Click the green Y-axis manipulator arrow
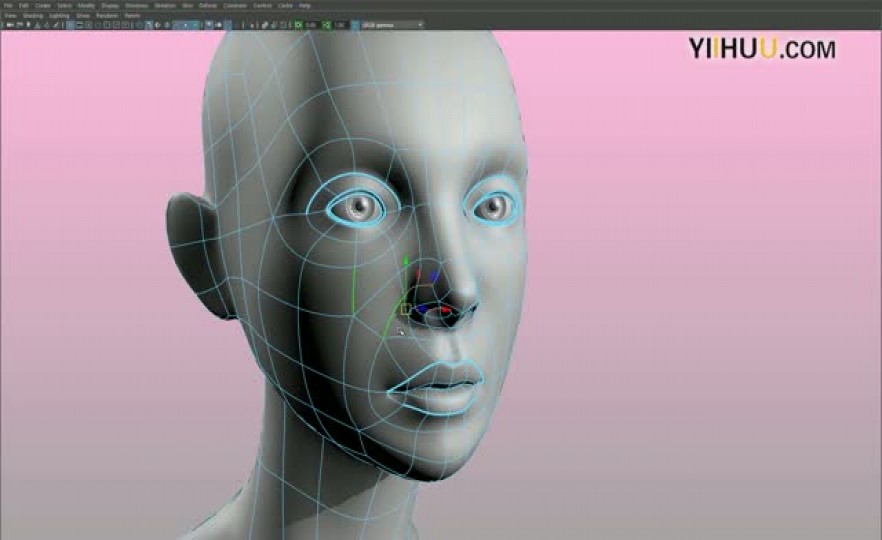The height and width of the screenshot is (540, 882). point(406,262)
